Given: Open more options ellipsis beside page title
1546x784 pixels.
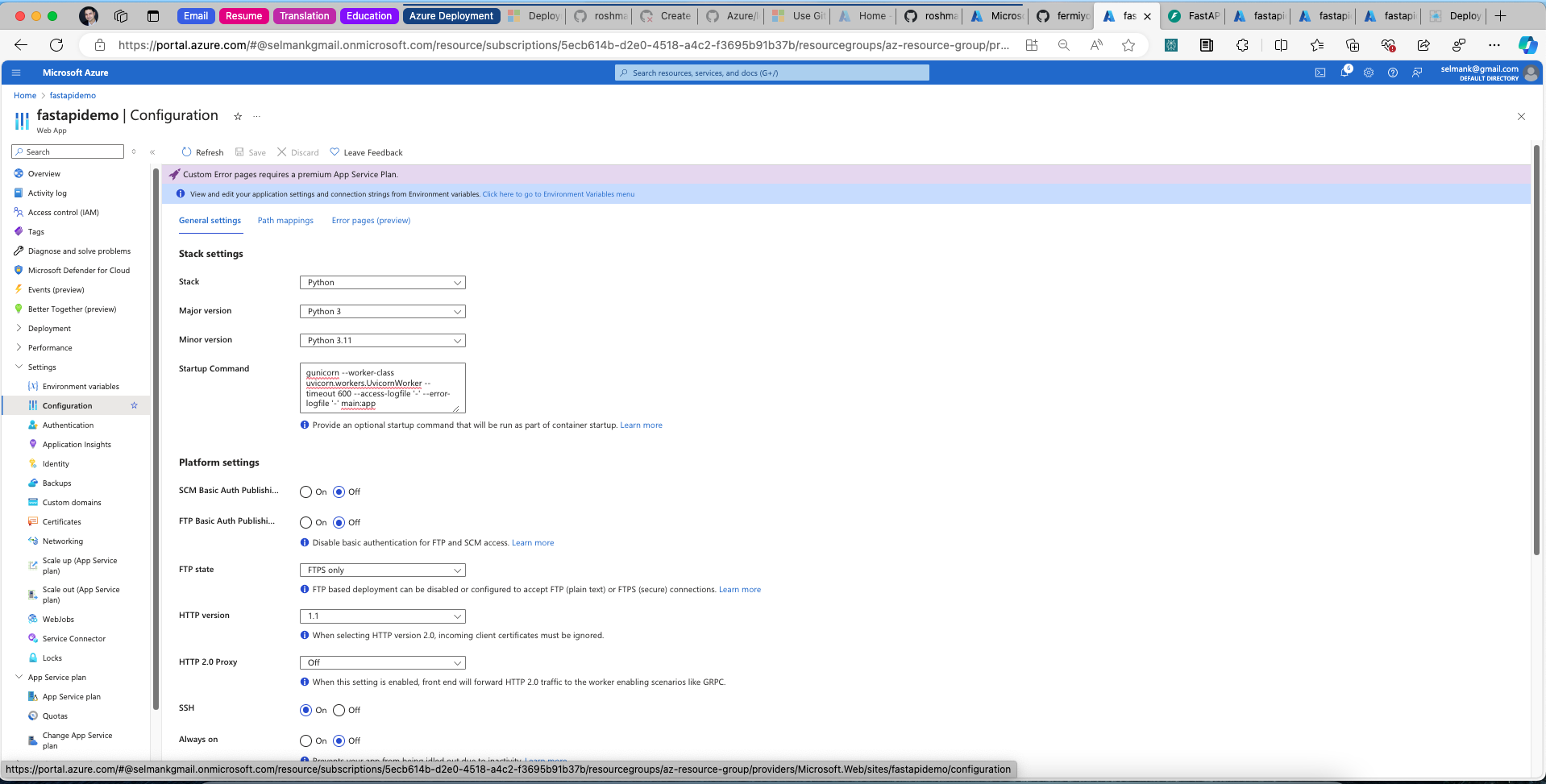Looking at the screenshot, I should click(x=256, y=116).
